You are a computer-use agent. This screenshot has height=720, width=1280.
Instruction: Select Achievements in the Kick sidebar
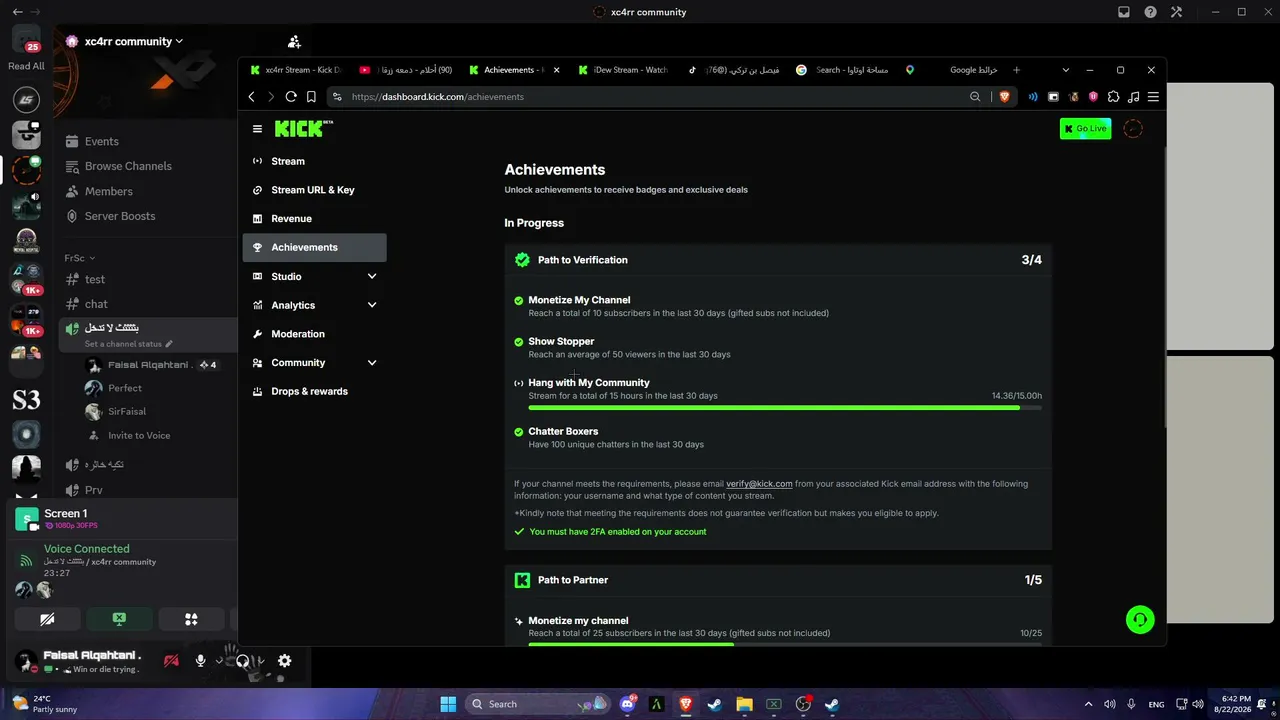[314, 247]
